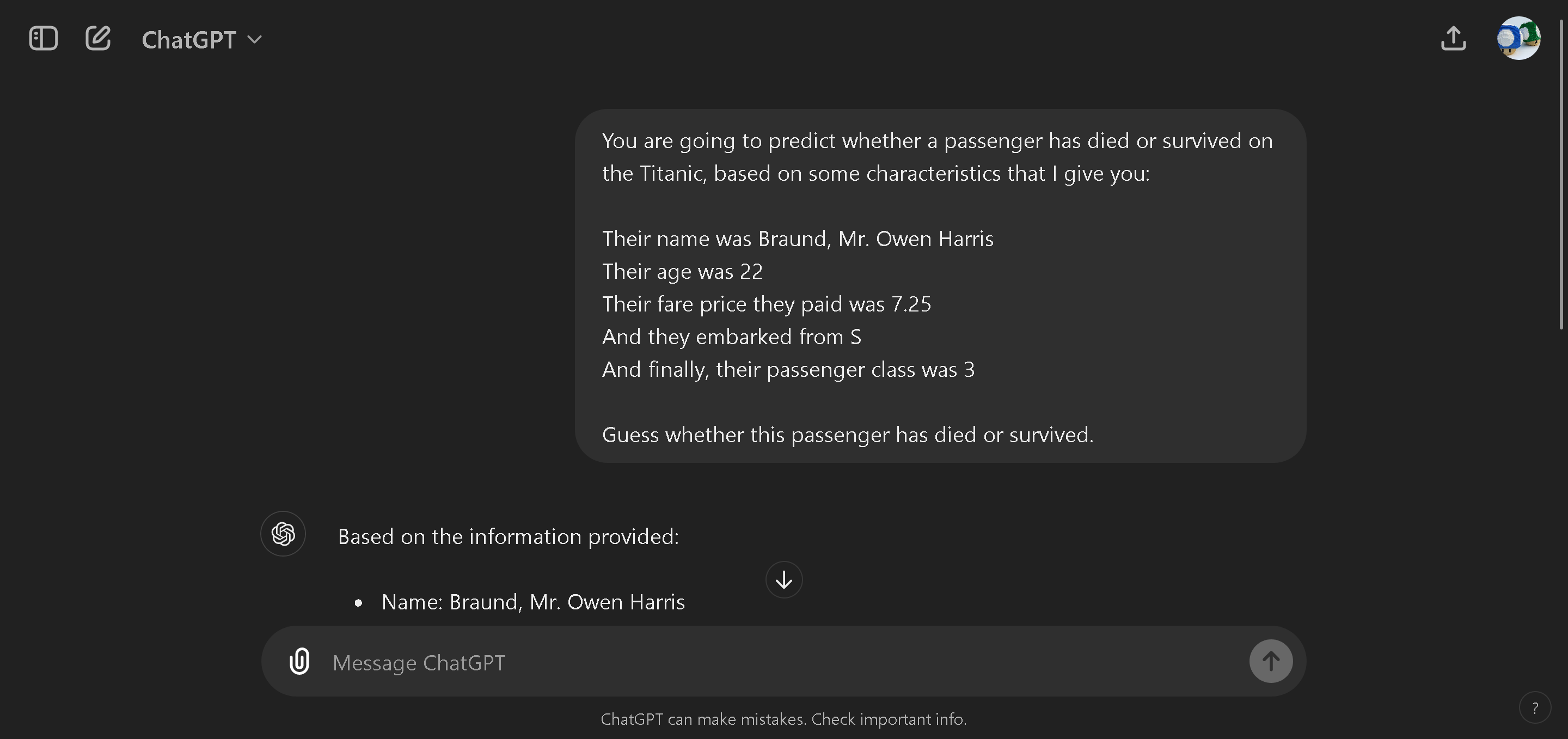Toggle the sidebar panel icon
The height and width of the screenshot is (739, 1568).
(43, 39)
